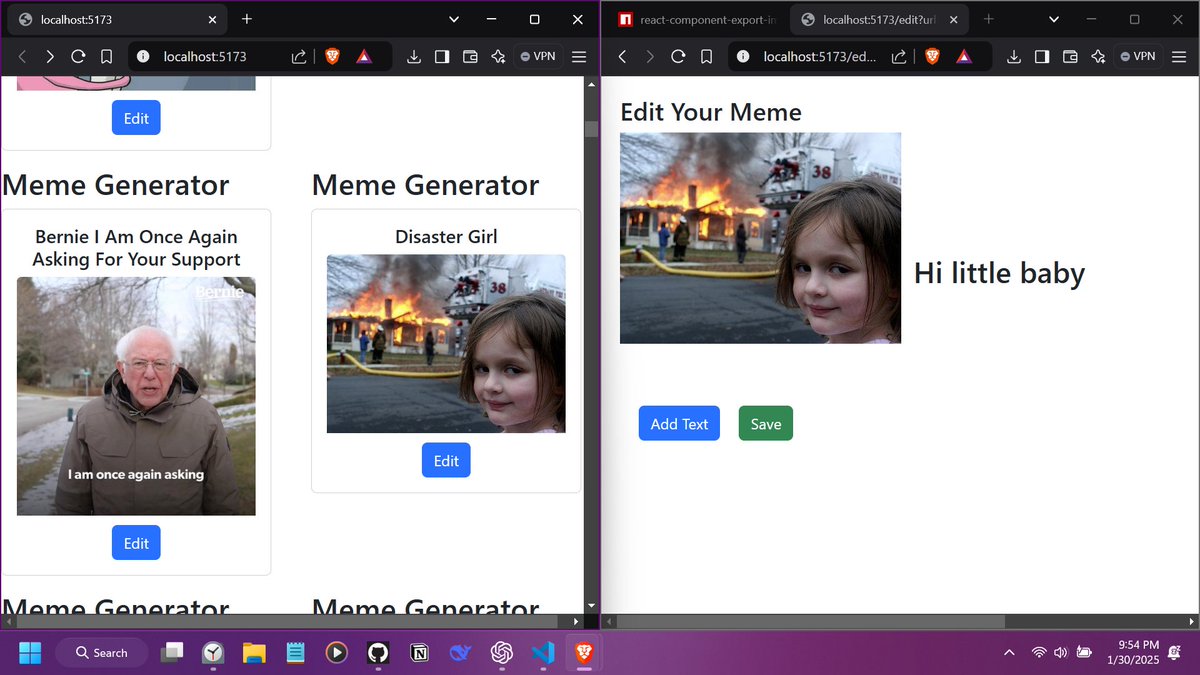Click the left window vertical scrollbar thumb
This screenshot has width=1200, height=675.
coord(591,128)
